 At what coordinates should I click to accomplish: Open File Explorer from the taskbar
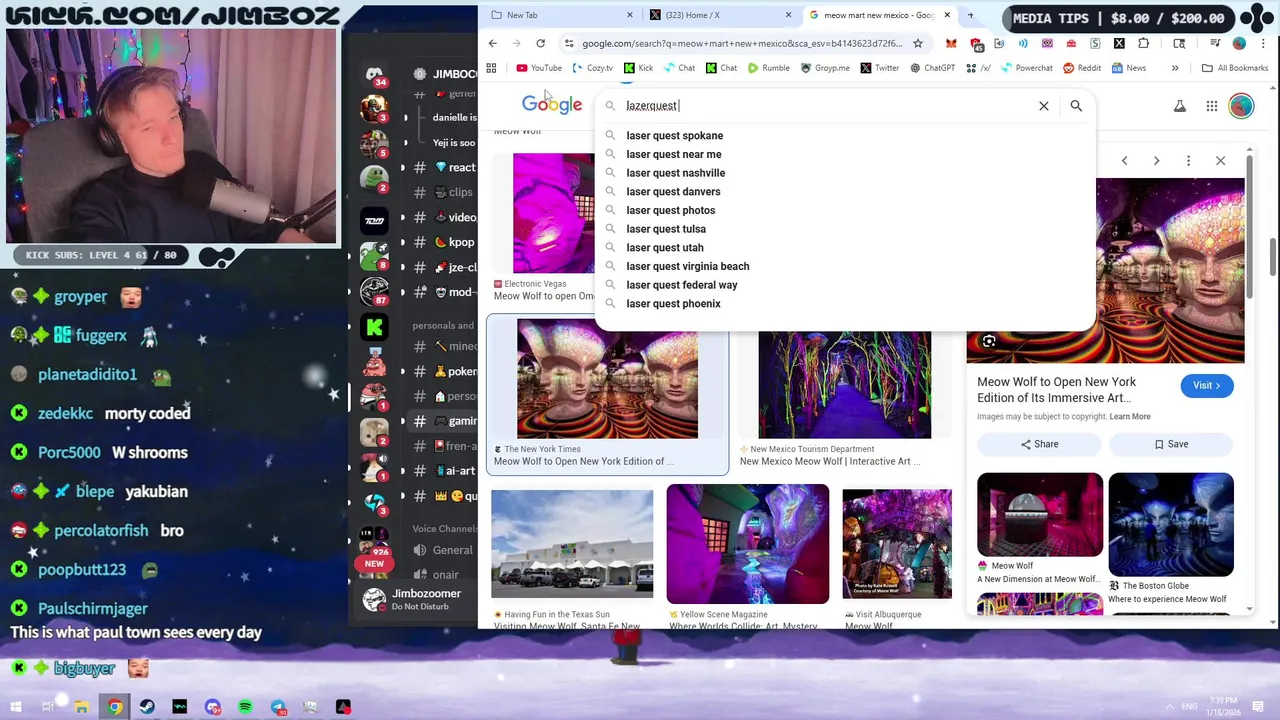coord(81,707)
